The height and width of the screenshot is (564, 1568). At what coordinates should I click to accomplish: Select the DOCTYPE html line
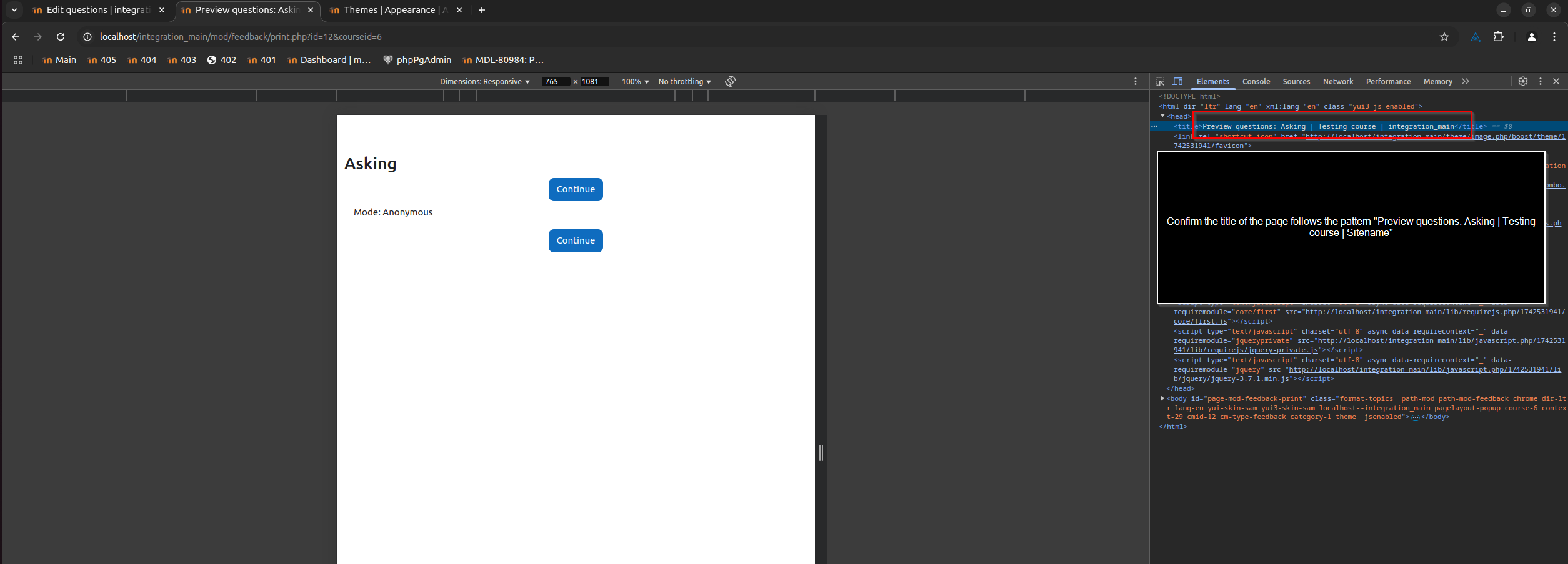(1189, 96)
